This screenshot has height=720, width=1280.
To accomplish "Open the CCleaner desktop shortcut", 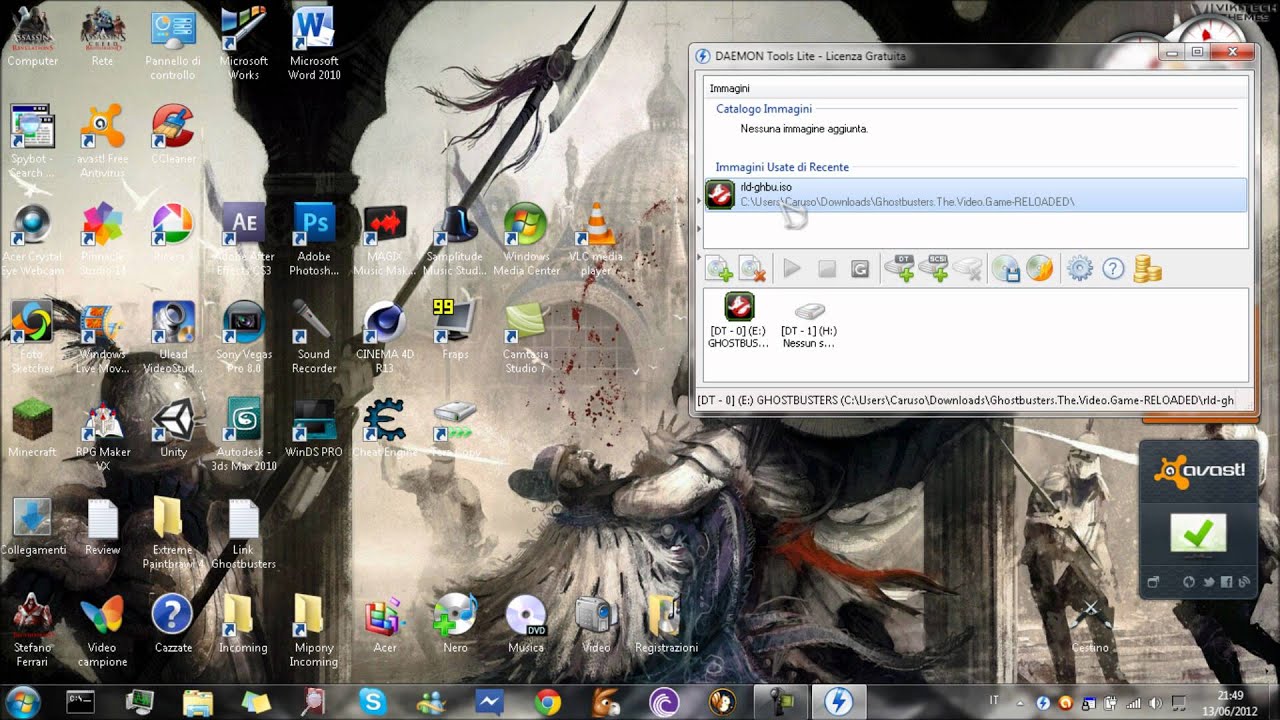I will click(173, 134).
